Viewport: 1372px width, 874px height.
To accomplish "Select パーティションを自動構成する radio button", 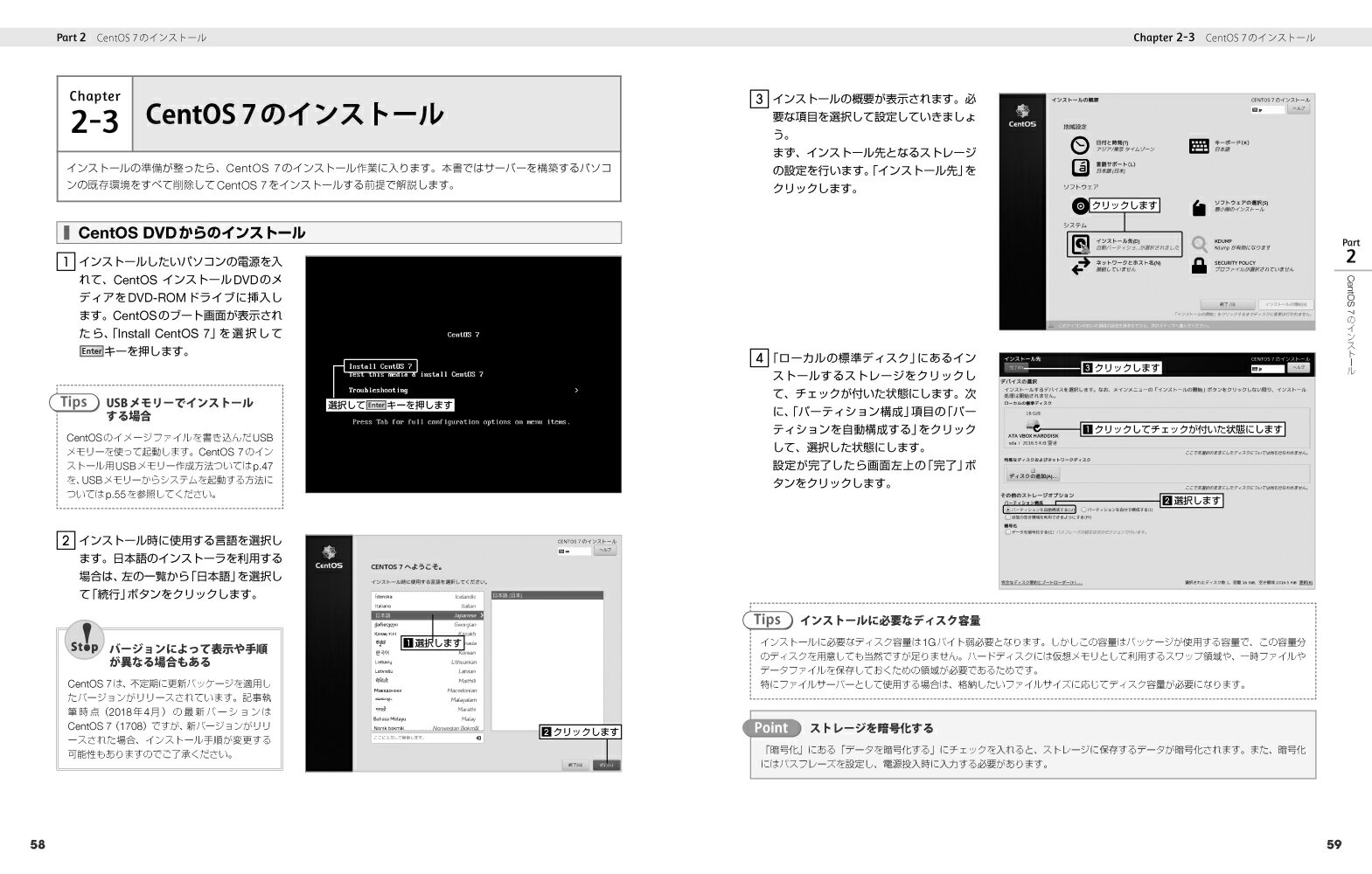I will coord(1007,510).
